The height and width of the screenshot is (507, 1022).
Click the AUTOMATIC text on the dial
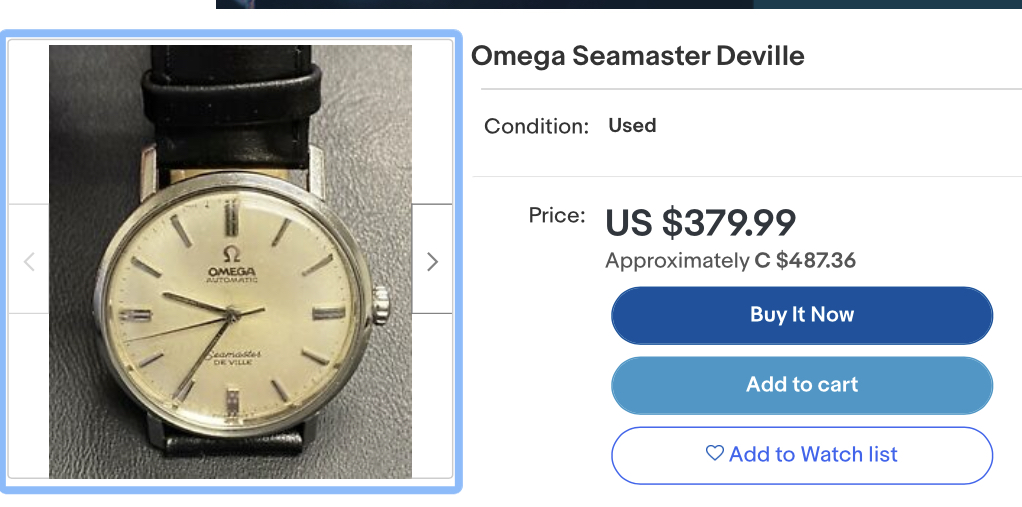(231, 280)
